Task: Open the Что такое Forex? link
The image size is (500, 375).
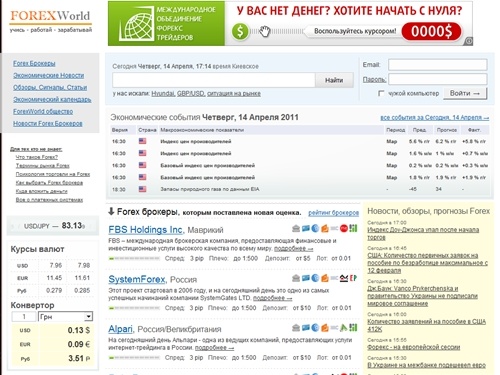Action: pos(37,157)
